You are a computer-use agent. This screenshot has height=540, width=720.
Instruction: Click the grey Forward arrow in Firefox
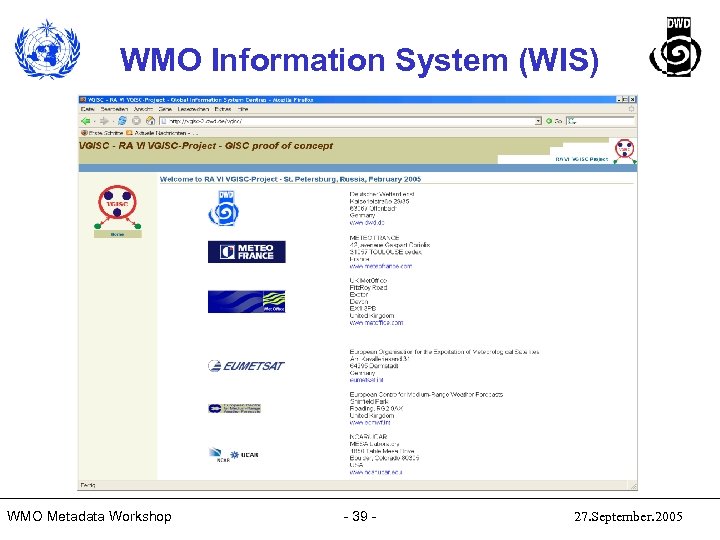tap(104, 121)
